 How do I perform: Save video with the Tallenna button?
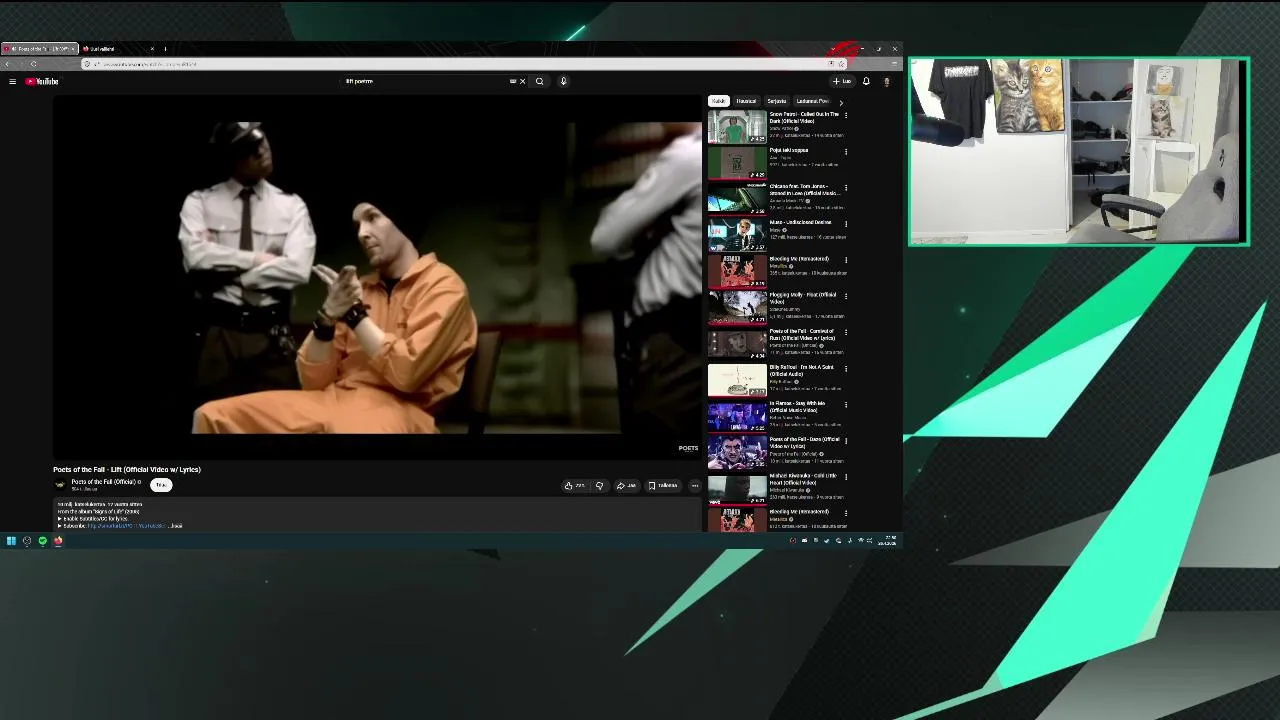click(663, 486)
